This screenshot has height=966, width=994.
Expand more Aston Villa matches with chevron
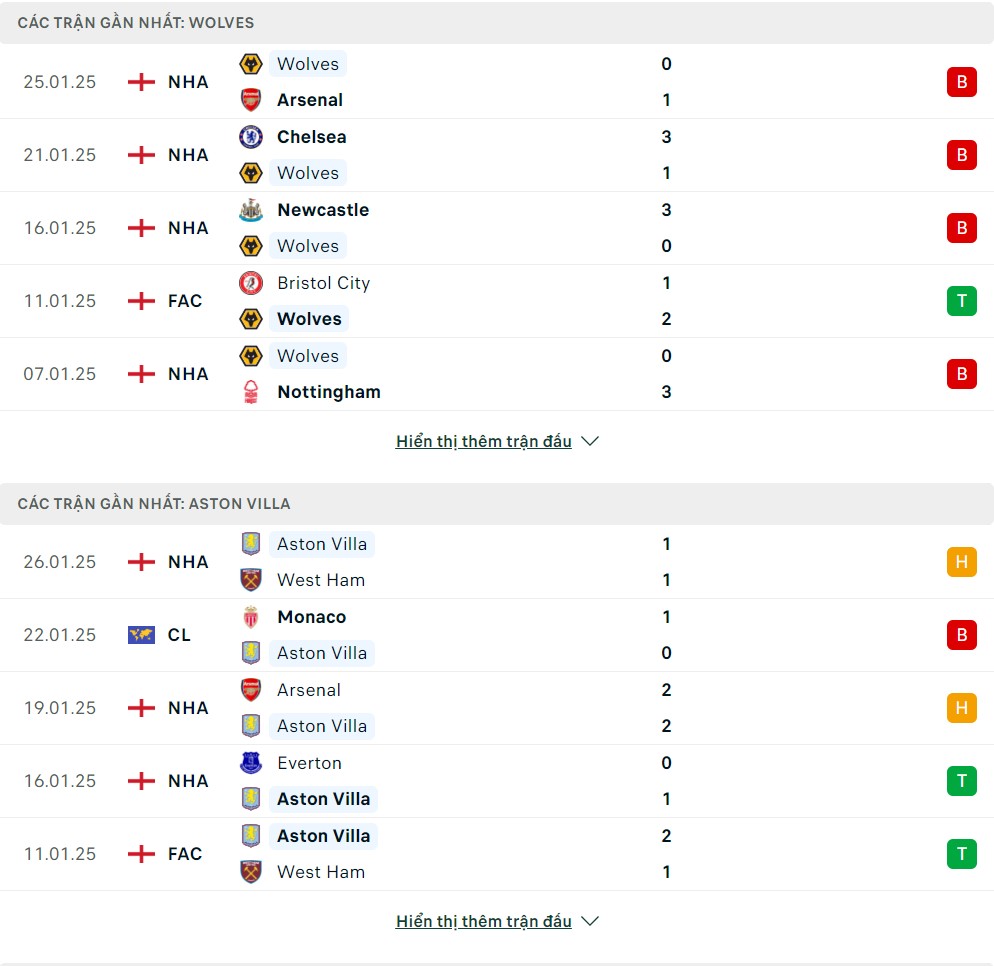click(590, 921)
